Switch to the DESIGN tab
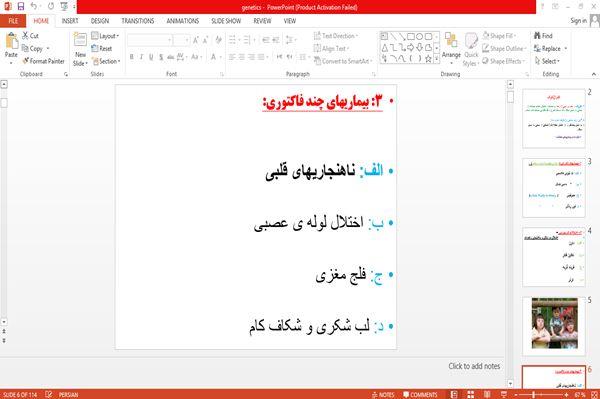 click(100, 21)
